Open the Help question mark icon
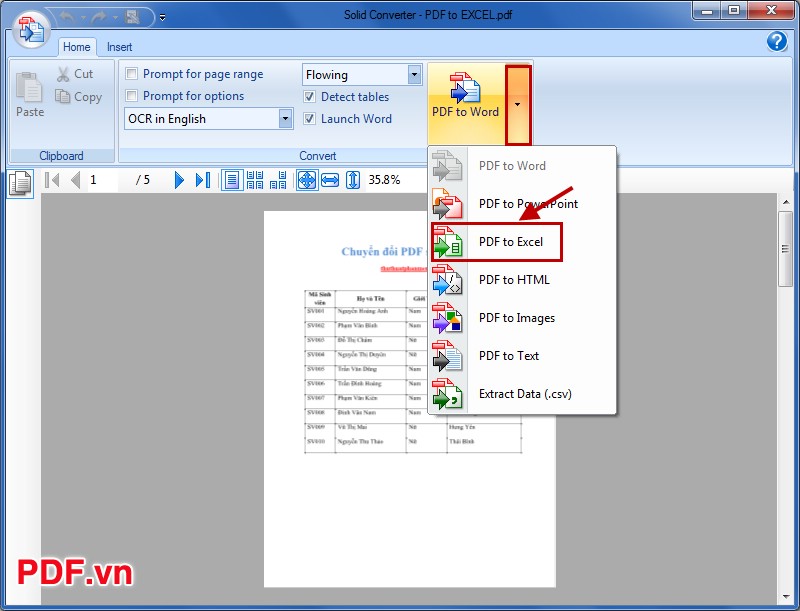Image resolution: width=800 pixels, height=611 pixels. click(777, 41)
